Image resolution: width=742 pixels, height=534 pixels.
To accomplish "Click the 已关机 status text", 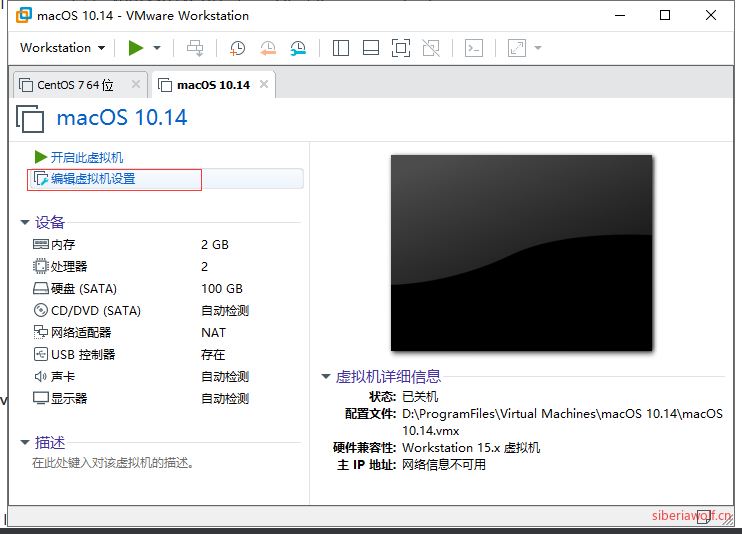I will (420, 397).
